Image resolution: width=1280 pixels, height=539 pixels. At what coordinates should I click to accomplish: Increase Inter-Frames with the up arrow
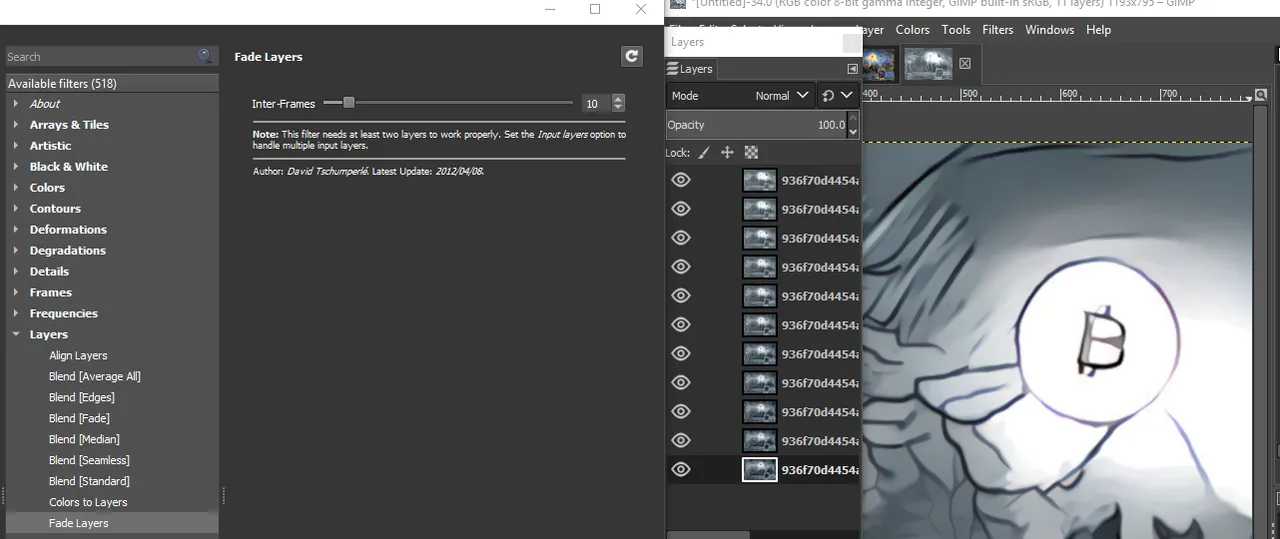point(618,99)
